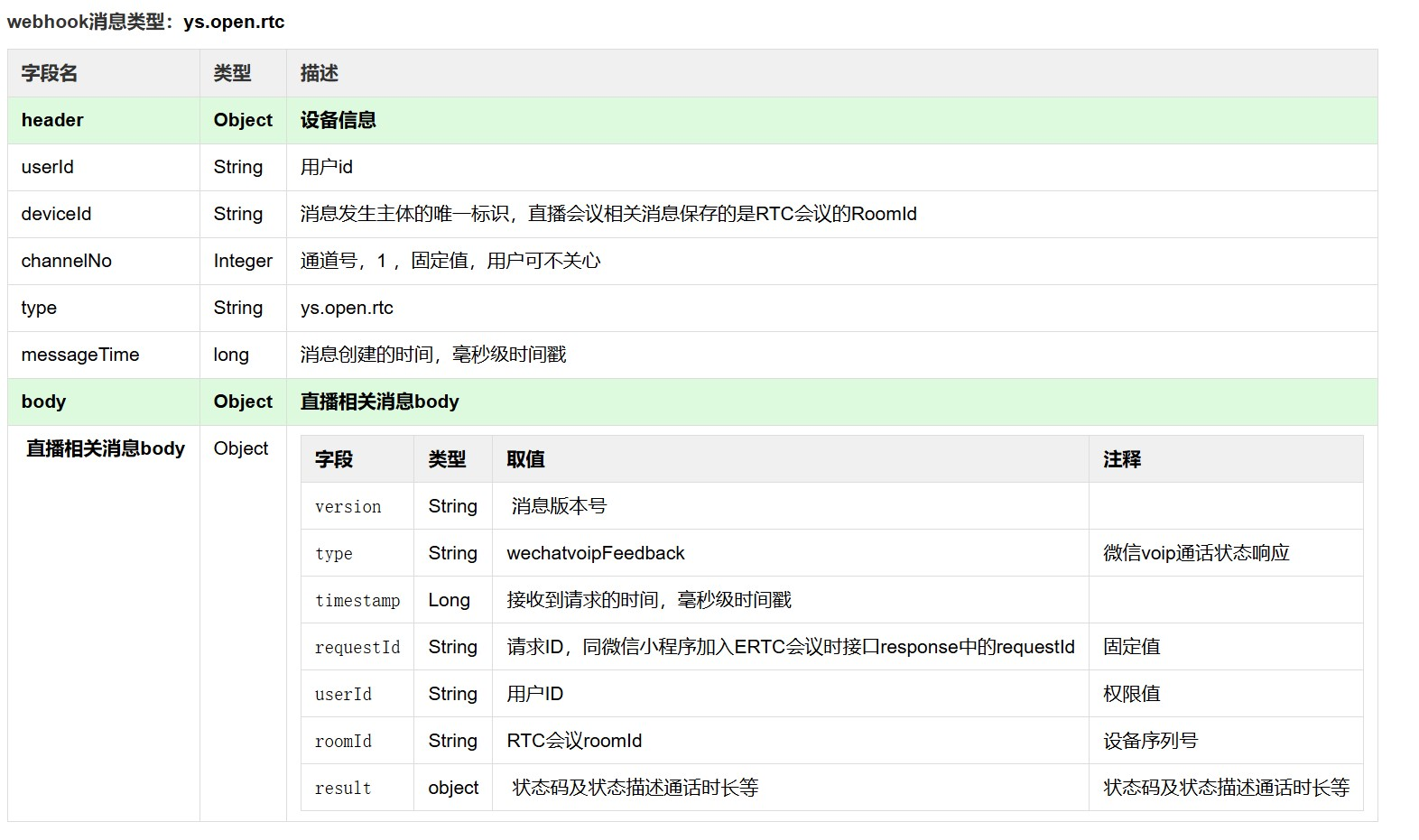Click '消息创建的时间，毫秒级时间戳' description
1419x840 pixels.
433,355
